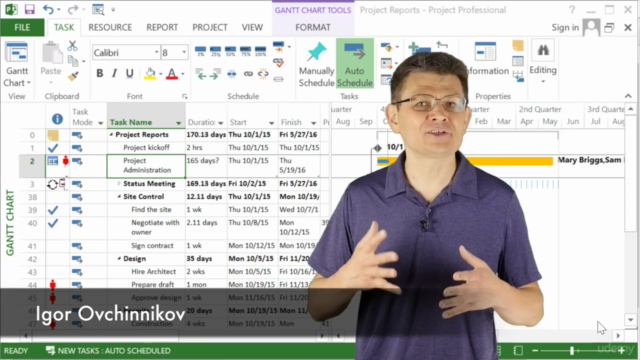Toggle Italic formatting
Image resolution: width=640 pixels, height=360 pixels.
coord(115,73)
